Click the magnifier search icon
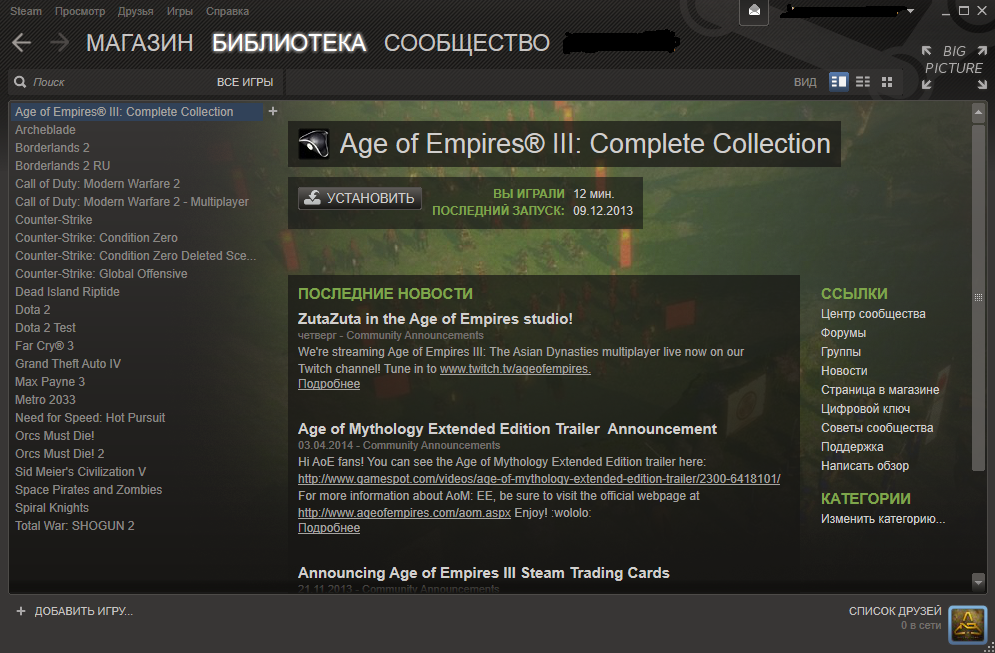 20,82
